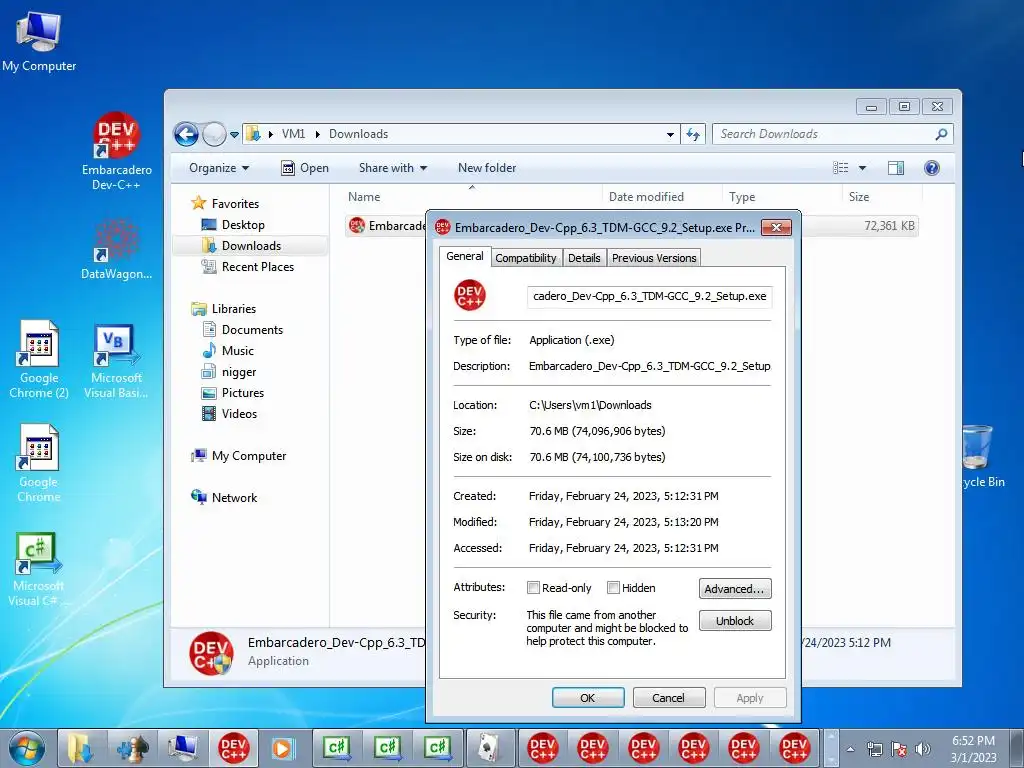Sort by the Type column header
Screen dimensions: 1024x768
pyautogui.click(x=782, y=197)
